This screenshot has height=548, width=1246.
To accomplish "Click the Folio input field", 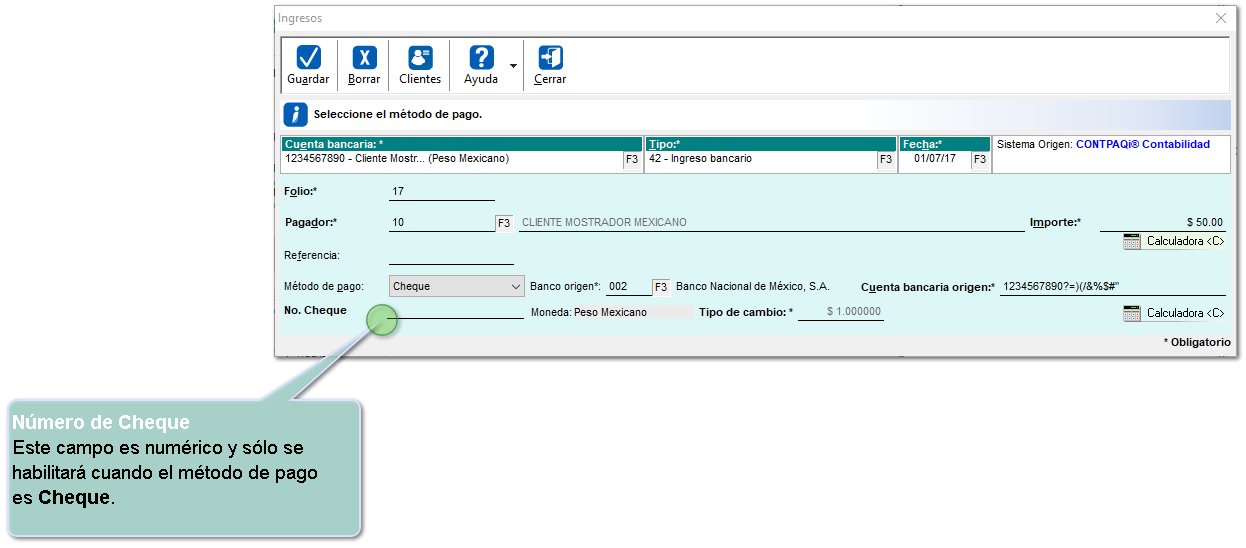I will coord(441,192).
